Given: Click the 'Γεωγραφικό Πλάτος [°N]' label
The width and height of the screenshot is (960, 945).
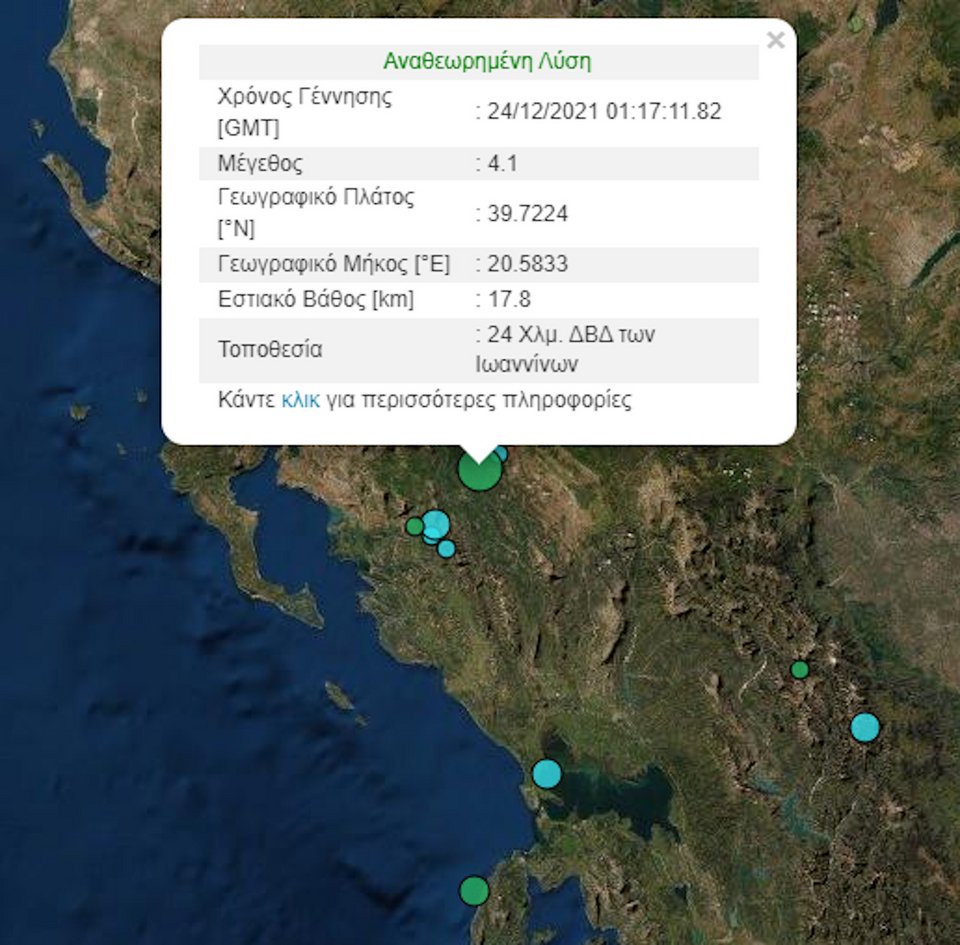Looking at the screenshot, I should (316, 213).
